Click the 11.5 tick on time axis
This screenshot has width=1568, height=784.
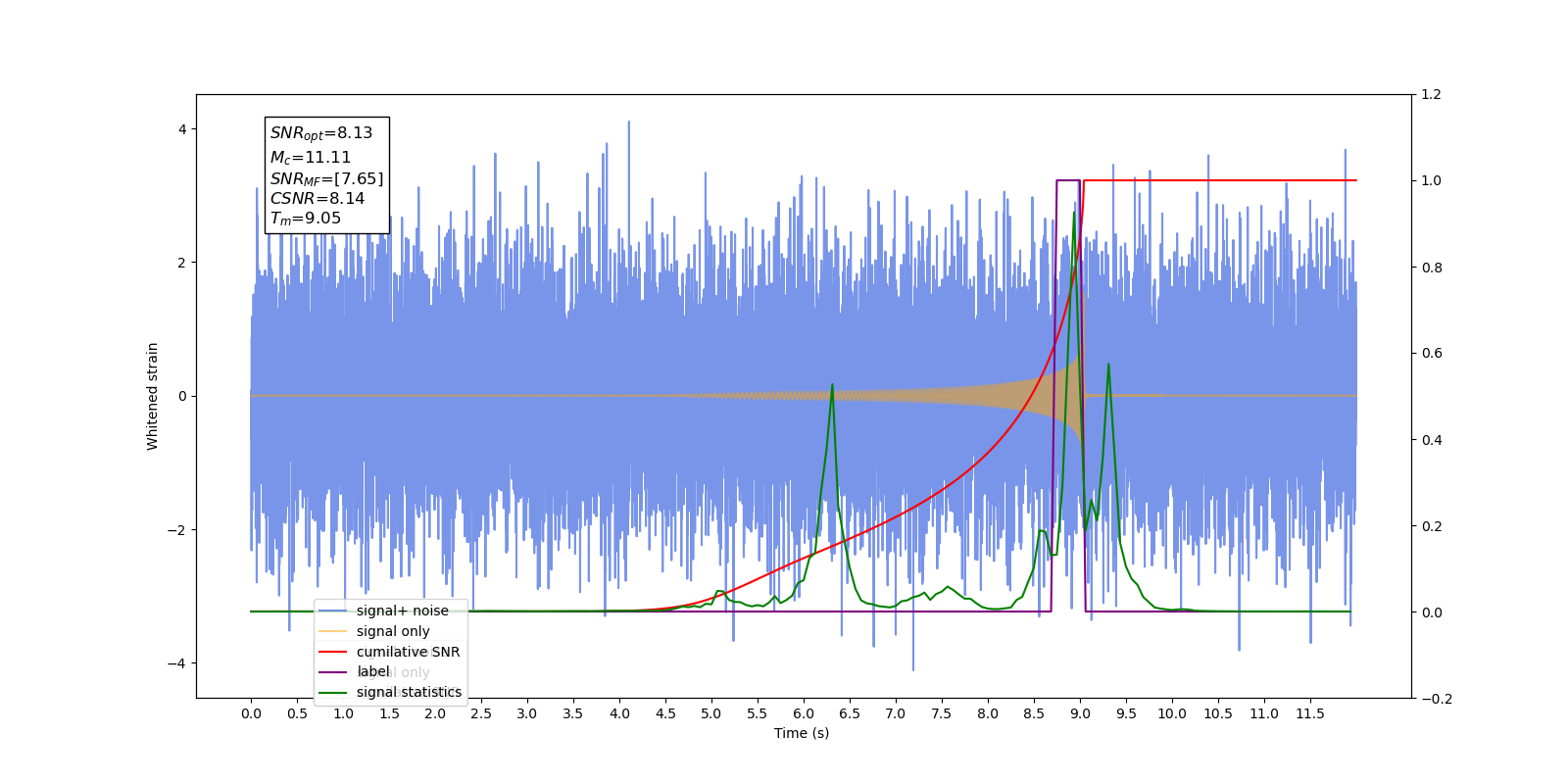tap(1310, 713)
